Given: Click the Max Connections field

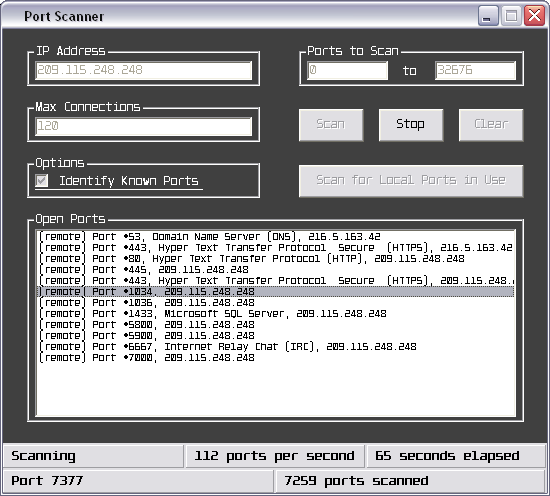Looking at the screenshot, I should pyautogui.click(x=143, y=126).
